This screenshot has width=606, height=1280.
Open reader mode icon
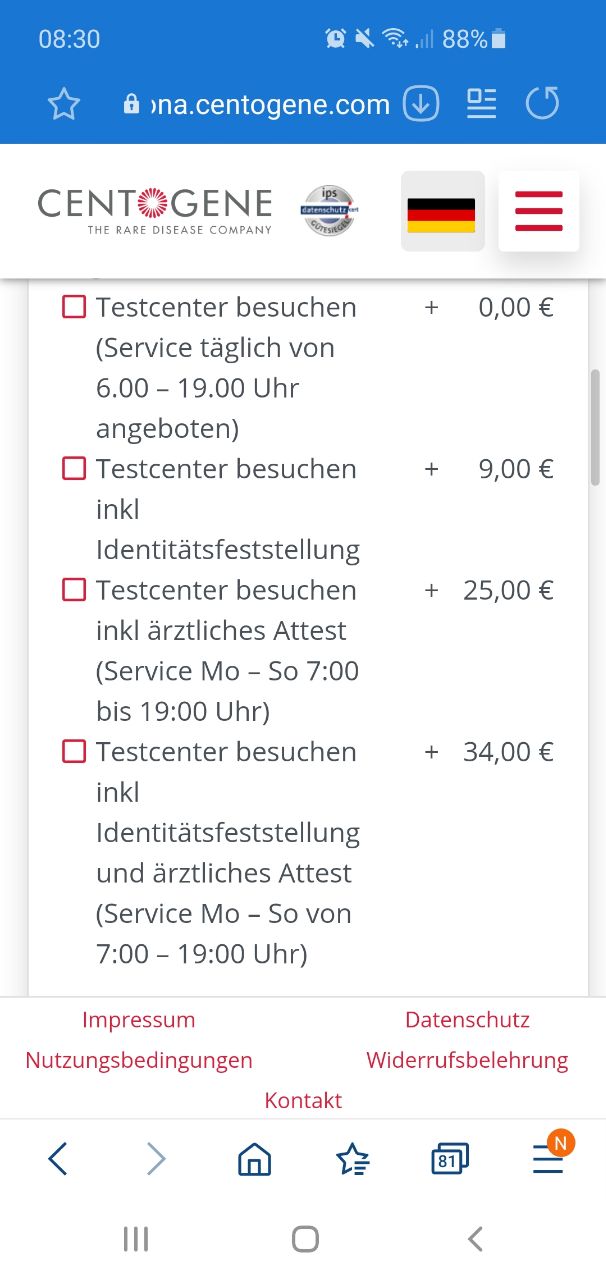click(482, 103)
